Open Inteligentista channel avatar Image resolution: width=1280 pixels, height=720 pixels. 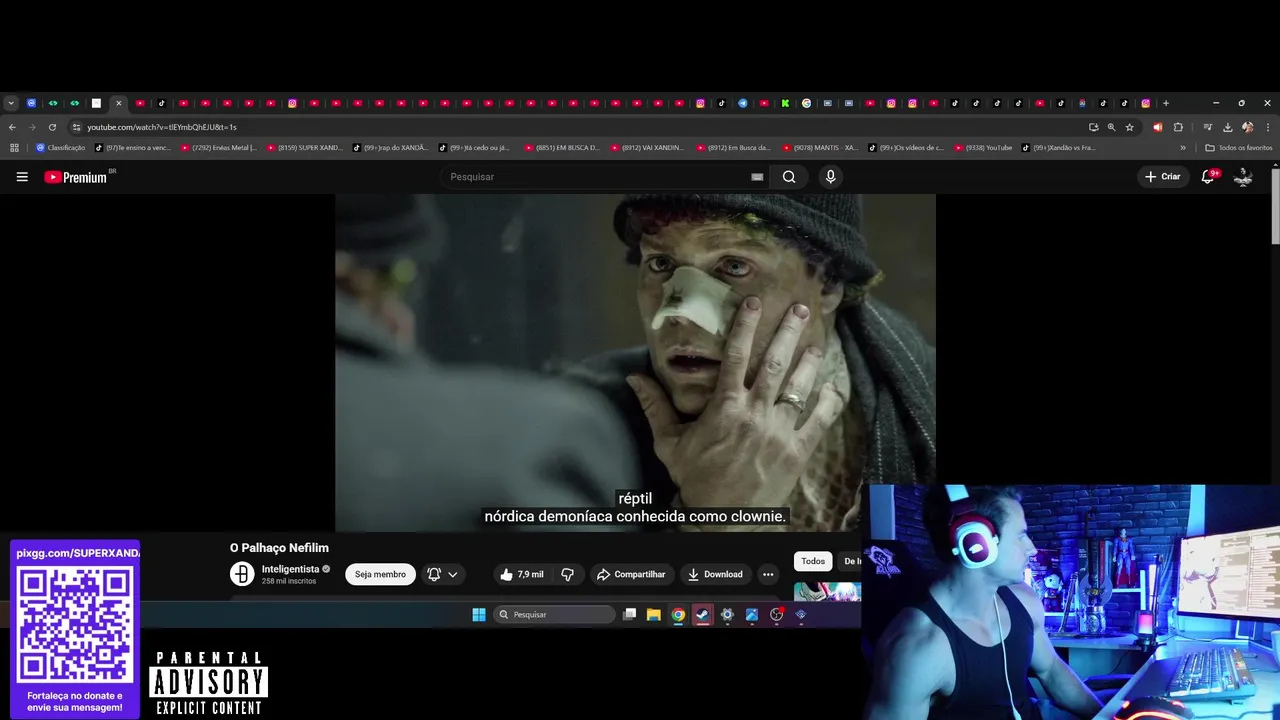(x=242, y=574)
